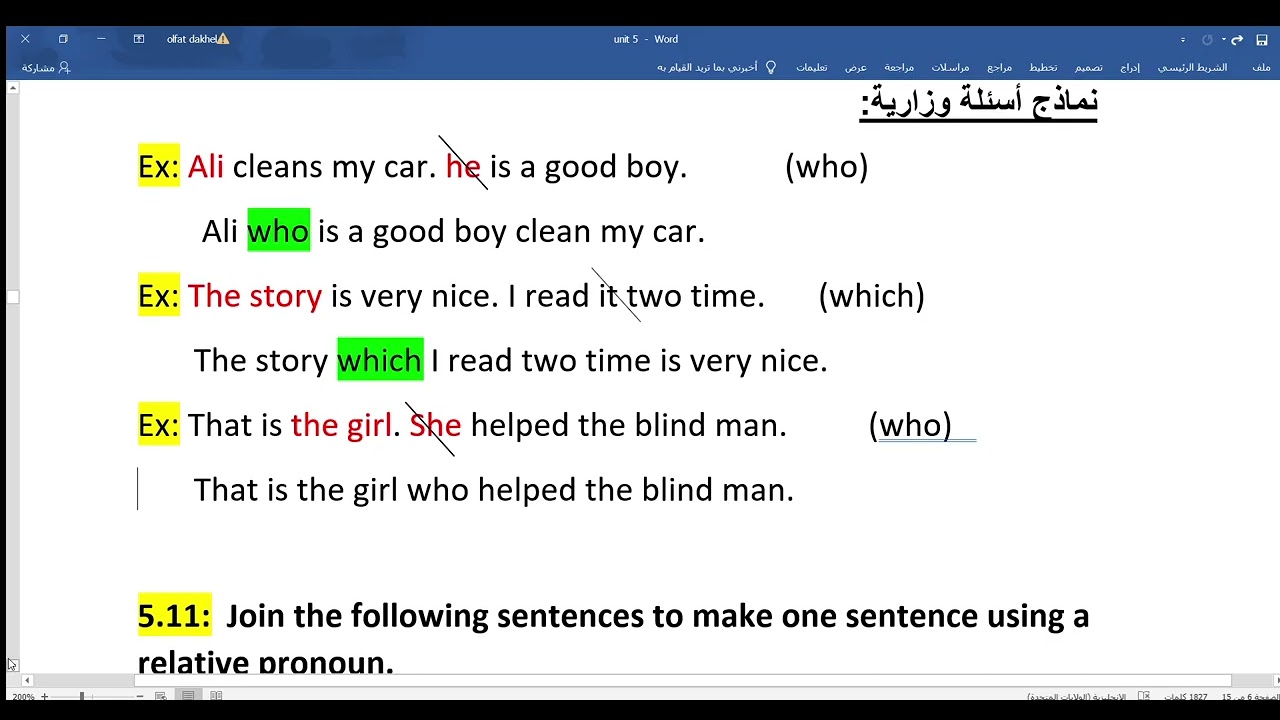The image size is (1280, 720).
Task: Switch to Read Mode view icon
Action: [x=216, y=696]
